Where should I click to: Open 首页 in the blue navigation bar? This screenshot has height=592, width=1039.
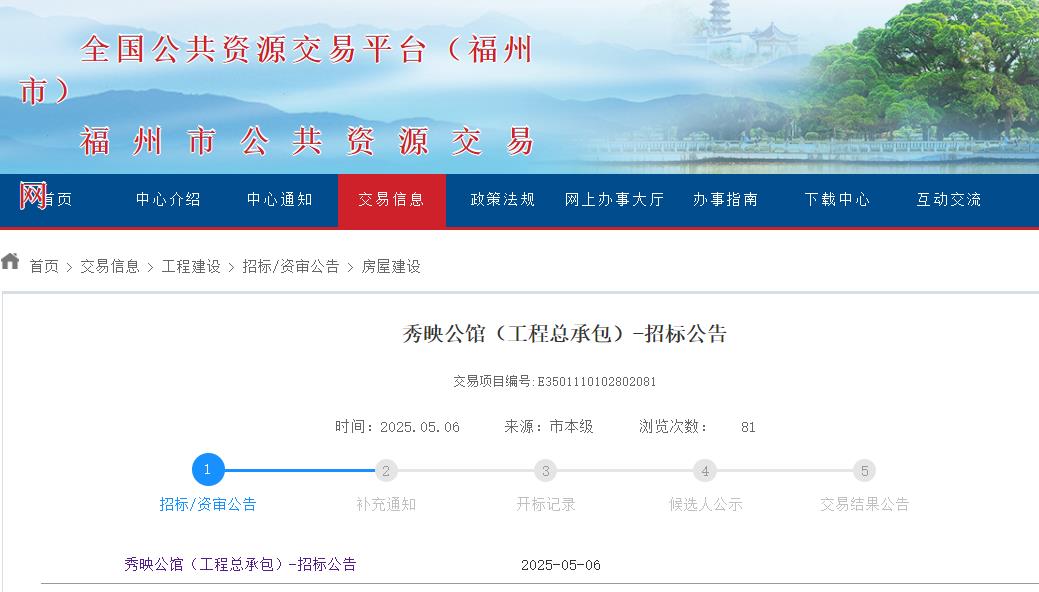(x=57, y=200)
